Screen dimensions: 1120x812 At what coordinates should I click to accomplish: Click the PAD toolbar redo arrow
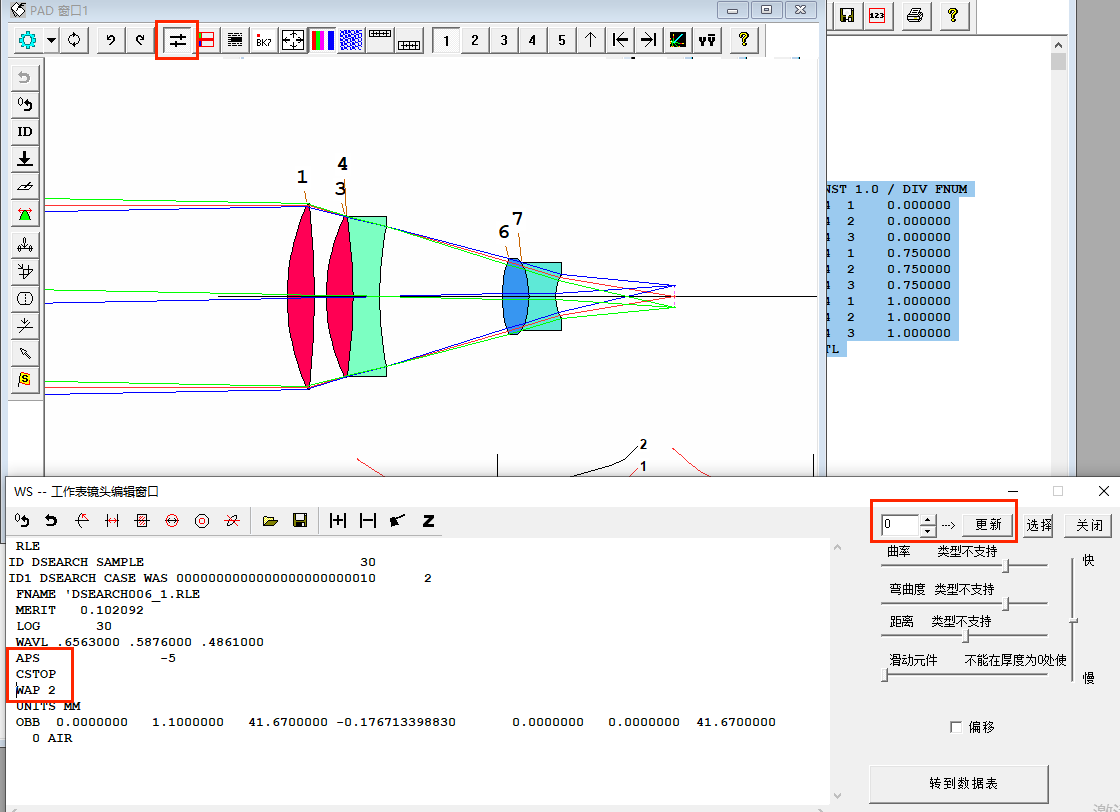click(x=140, y=40)
